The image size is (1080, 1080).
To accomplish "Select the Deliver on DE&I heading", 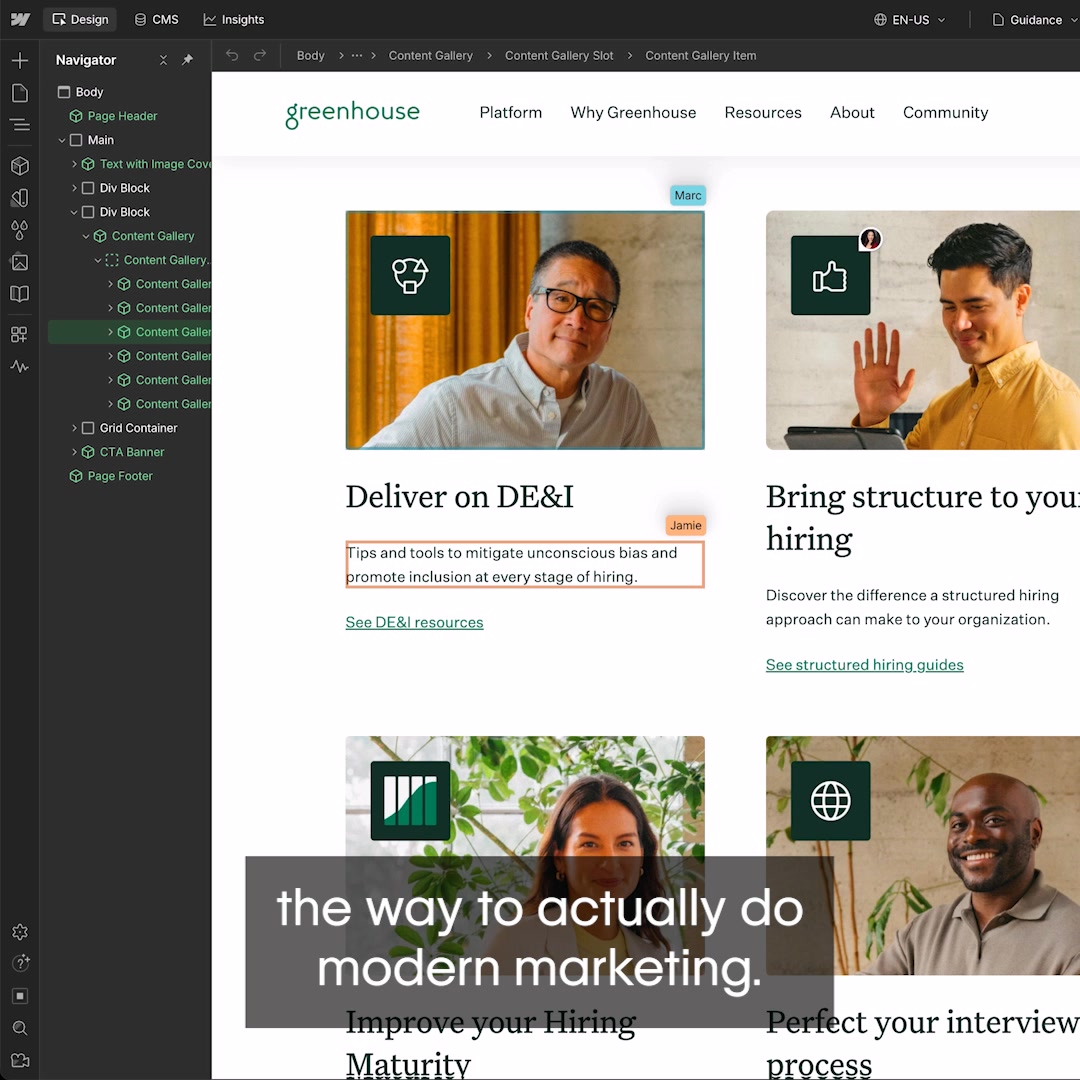I will (x=459, y=497).
